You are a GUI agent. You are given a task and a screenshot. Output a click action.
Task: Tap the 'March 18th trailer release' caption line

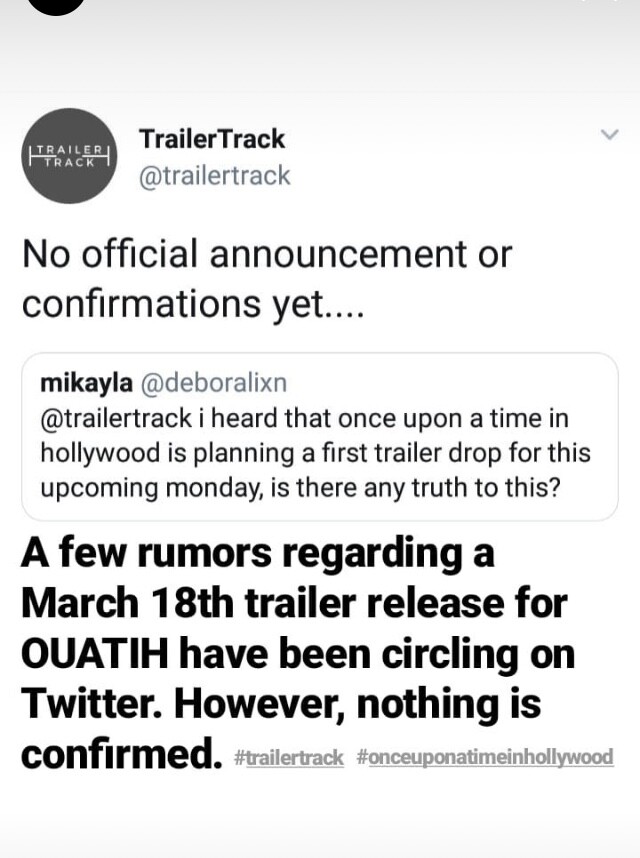tap(294, 603)
